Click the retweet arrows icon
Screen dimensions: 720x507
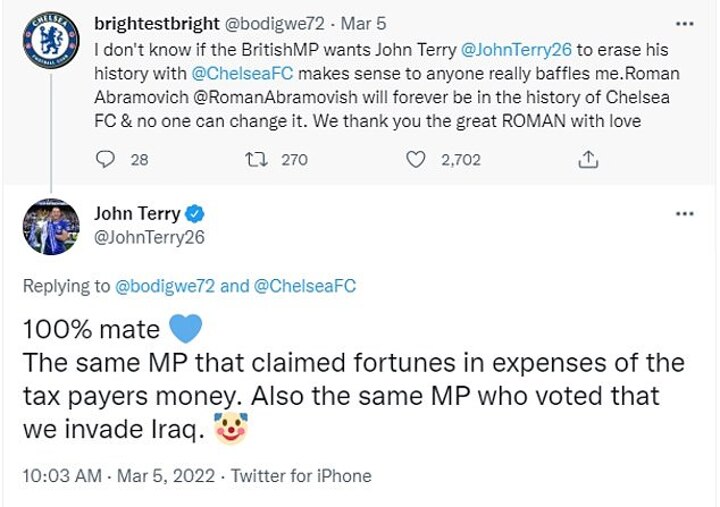tap(254, 159)
